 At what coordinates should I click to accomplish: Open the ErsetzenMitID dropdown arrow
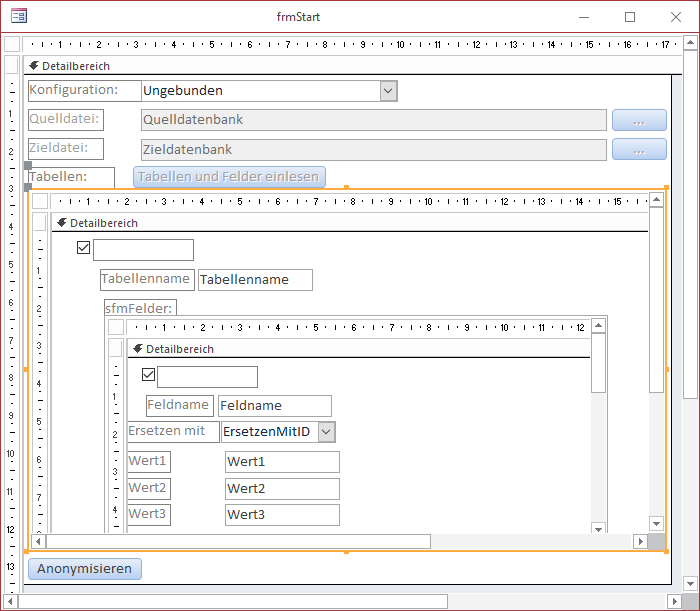pos(326,432)
